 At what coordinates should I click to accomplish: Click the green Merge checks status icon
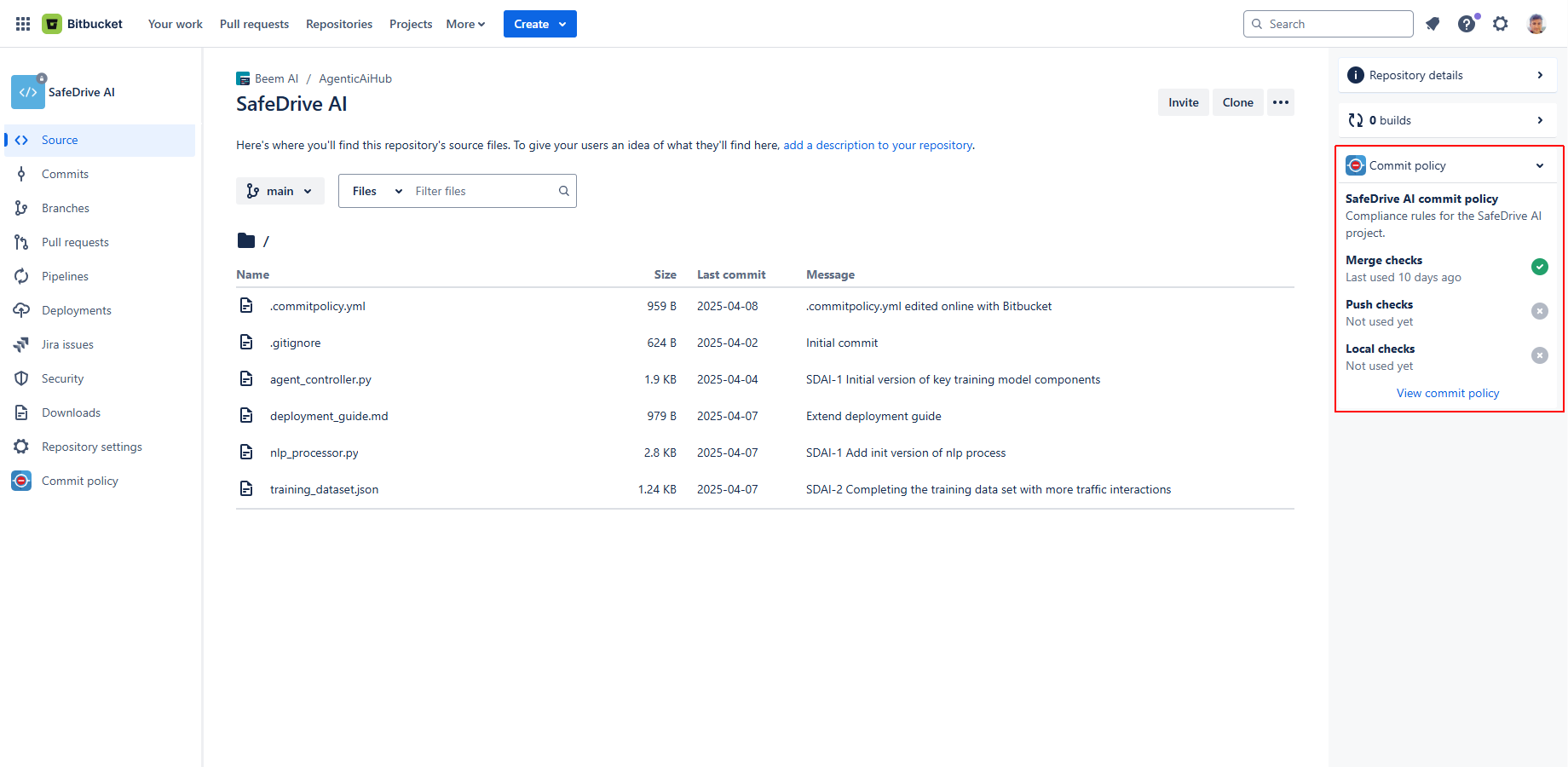click(x=1540, y=267)
